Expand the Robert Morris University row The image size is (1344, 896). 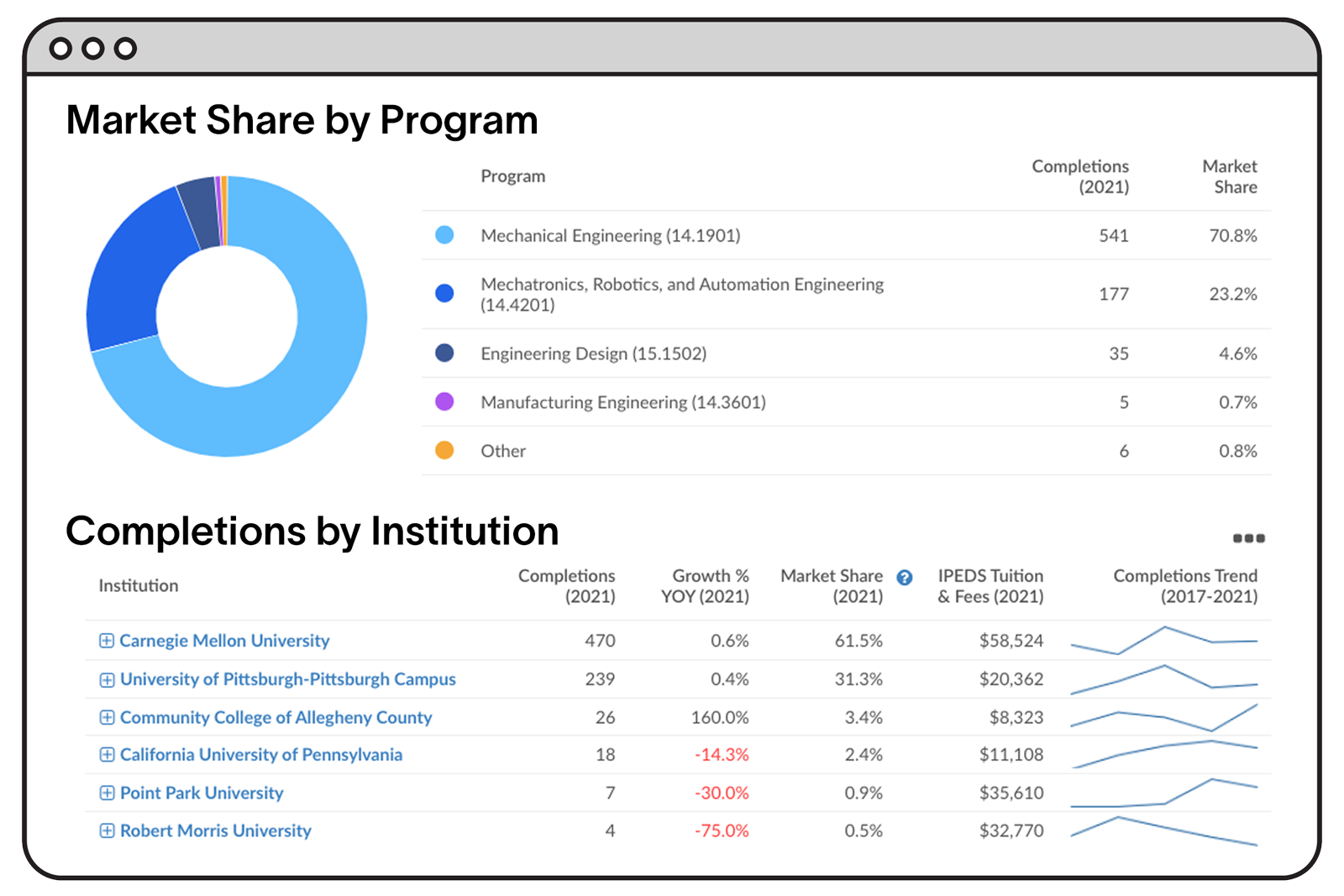(107, 831)
